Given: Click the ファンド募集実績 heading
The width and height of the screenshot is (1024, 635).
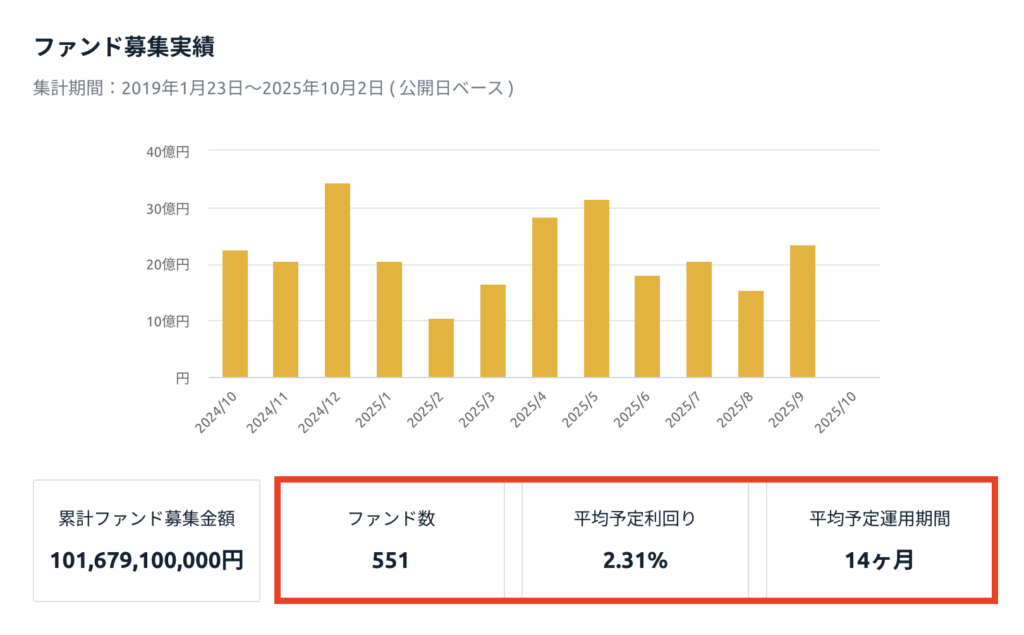Looking at the screenshot, I should coord(125,47).
